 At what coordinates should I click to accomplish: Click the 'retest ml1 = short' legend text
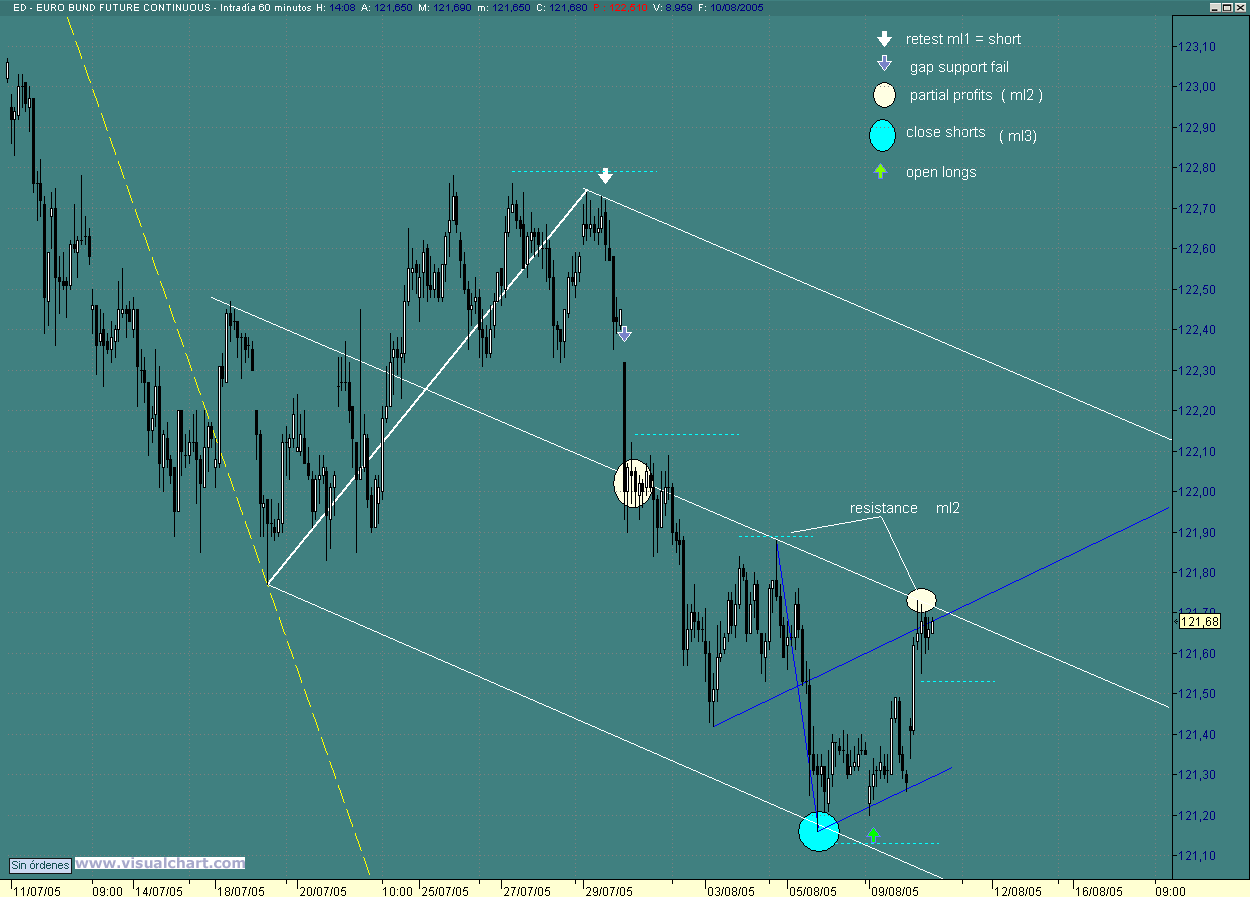963,39
